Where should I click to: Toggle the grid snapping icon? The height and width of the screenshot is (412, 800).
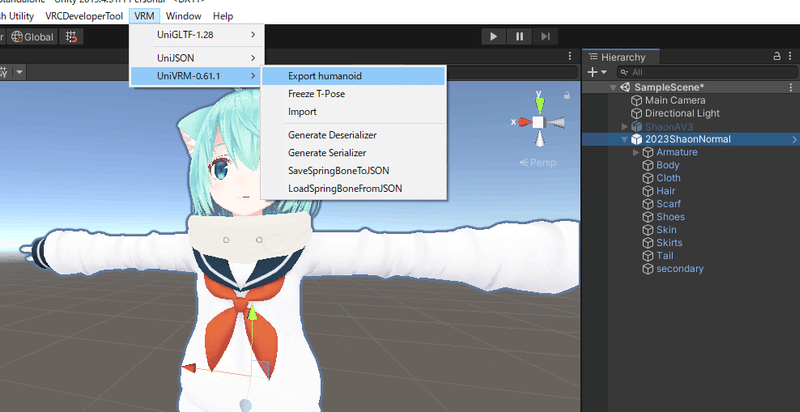[x=71, y=37]
